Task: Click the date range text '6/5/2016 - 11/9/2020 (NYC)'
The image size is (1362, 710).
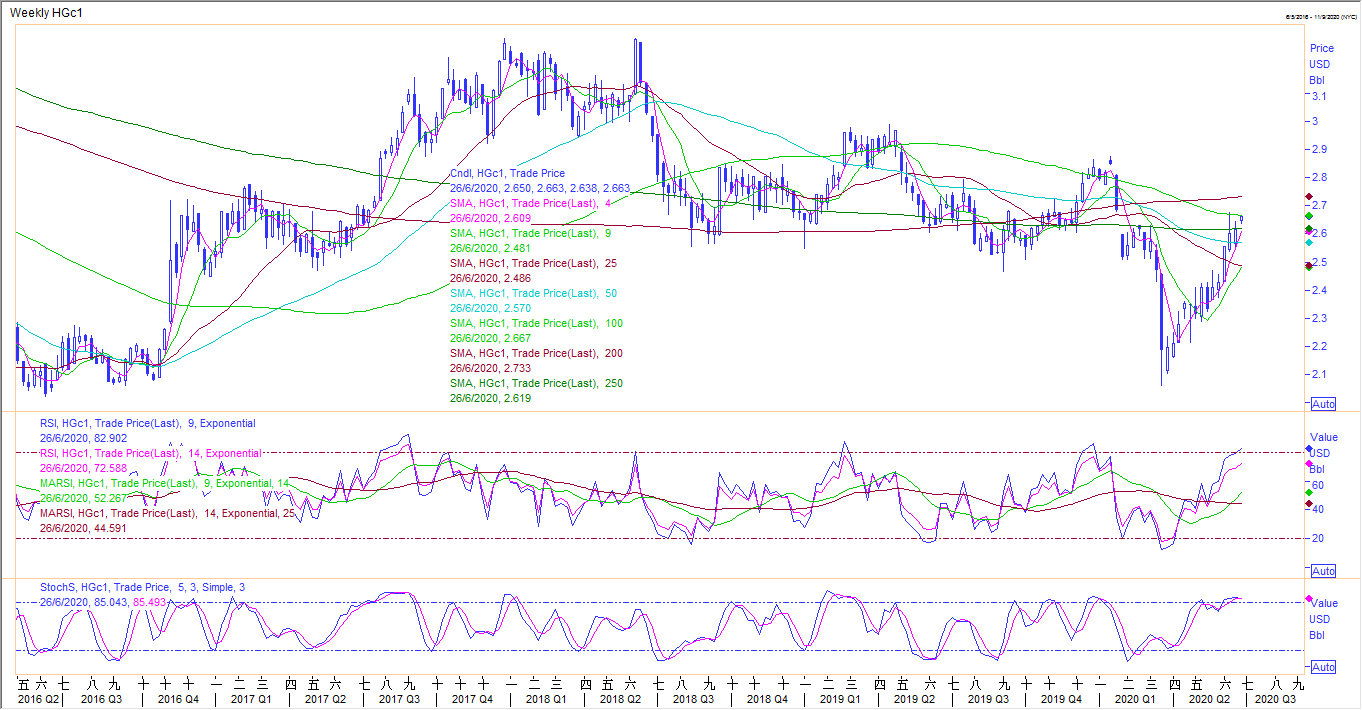Action: tap(1319, 18)
